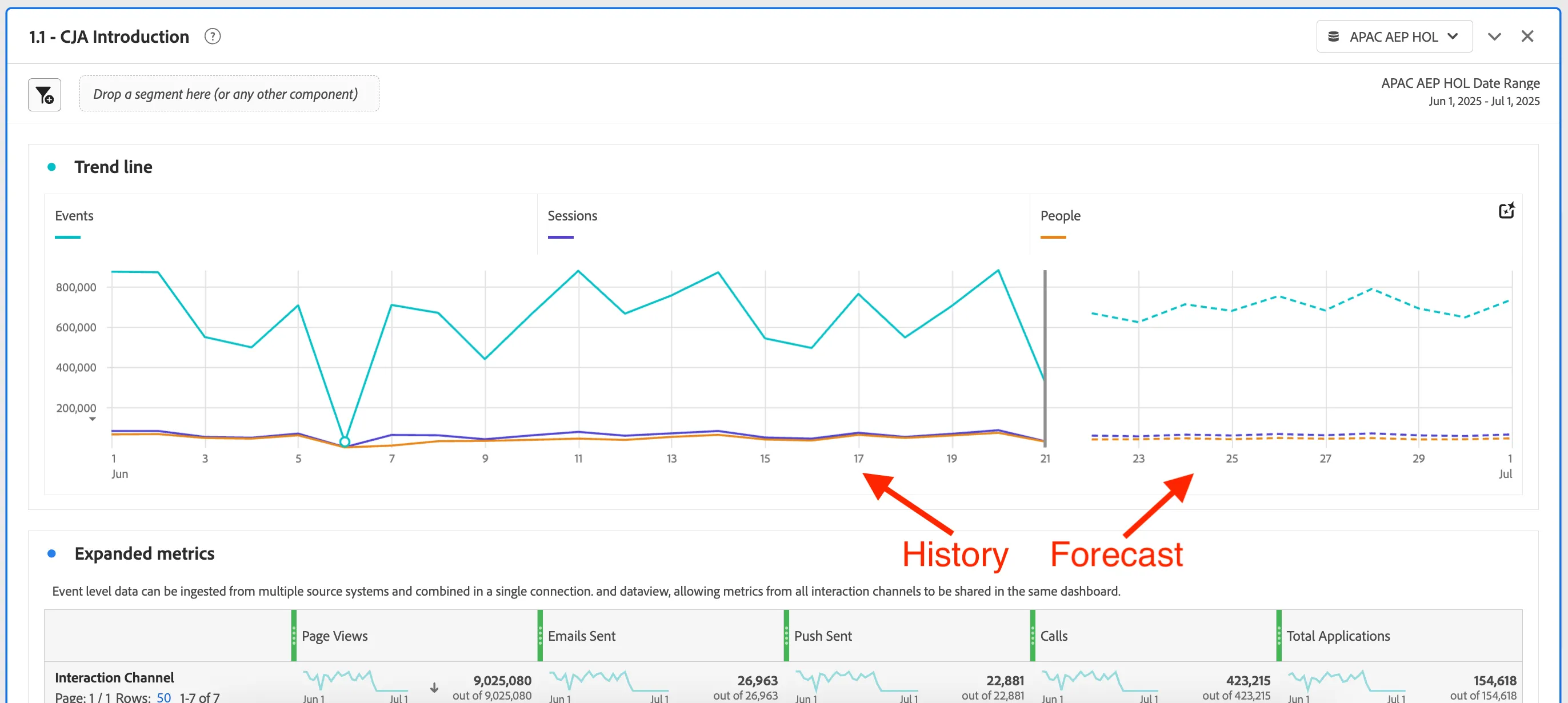Collapse the panel with the chevron arrow
Image resolution: width=1568 pixels, height=703 pixels.
1494,37
